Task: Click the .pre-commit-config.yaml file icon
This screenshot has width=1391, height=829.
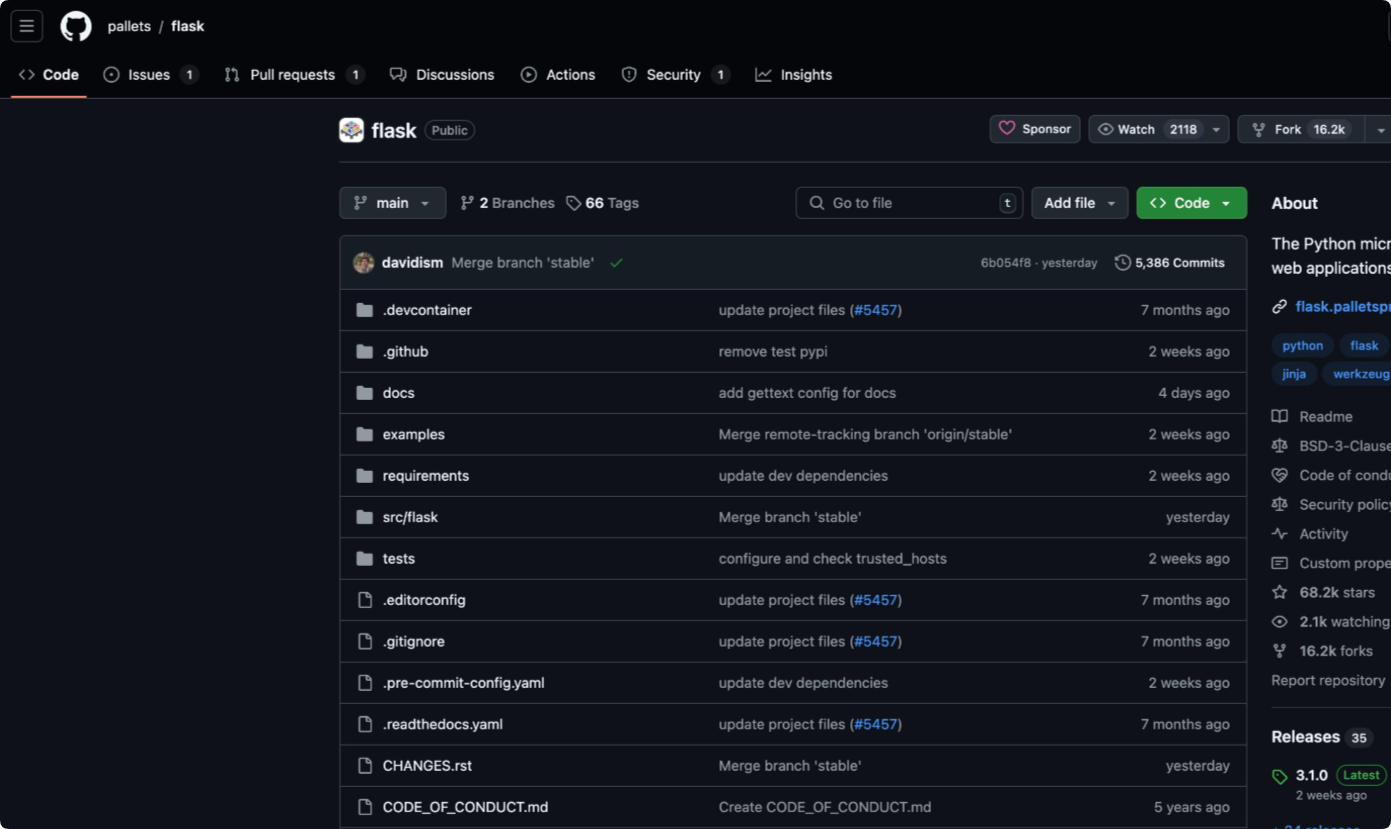Action: coord(365,683)
